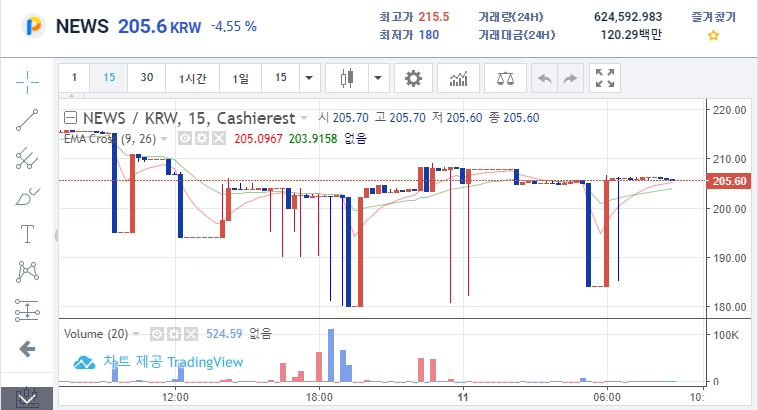Expand the Cashierest symbol dropdown
758x410 pixels.
[x=304, y=117]
